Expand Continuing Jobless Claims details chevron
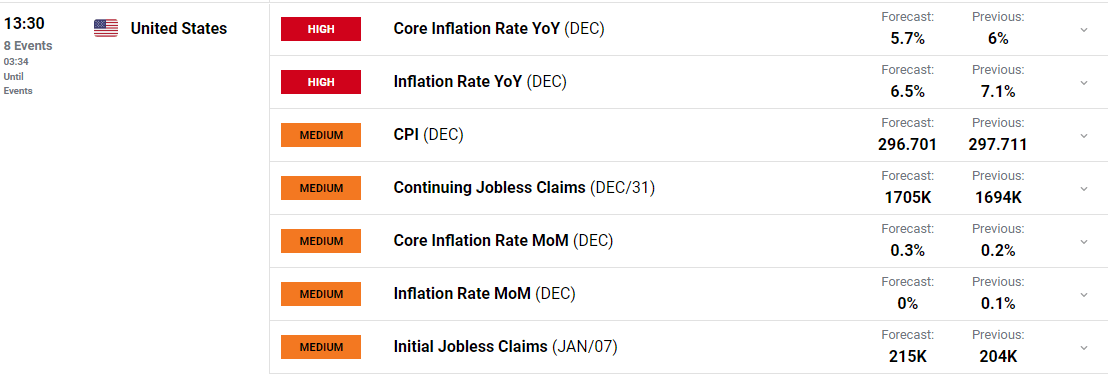Viewport: 1109px width, 374px height. pos(1084,189)
